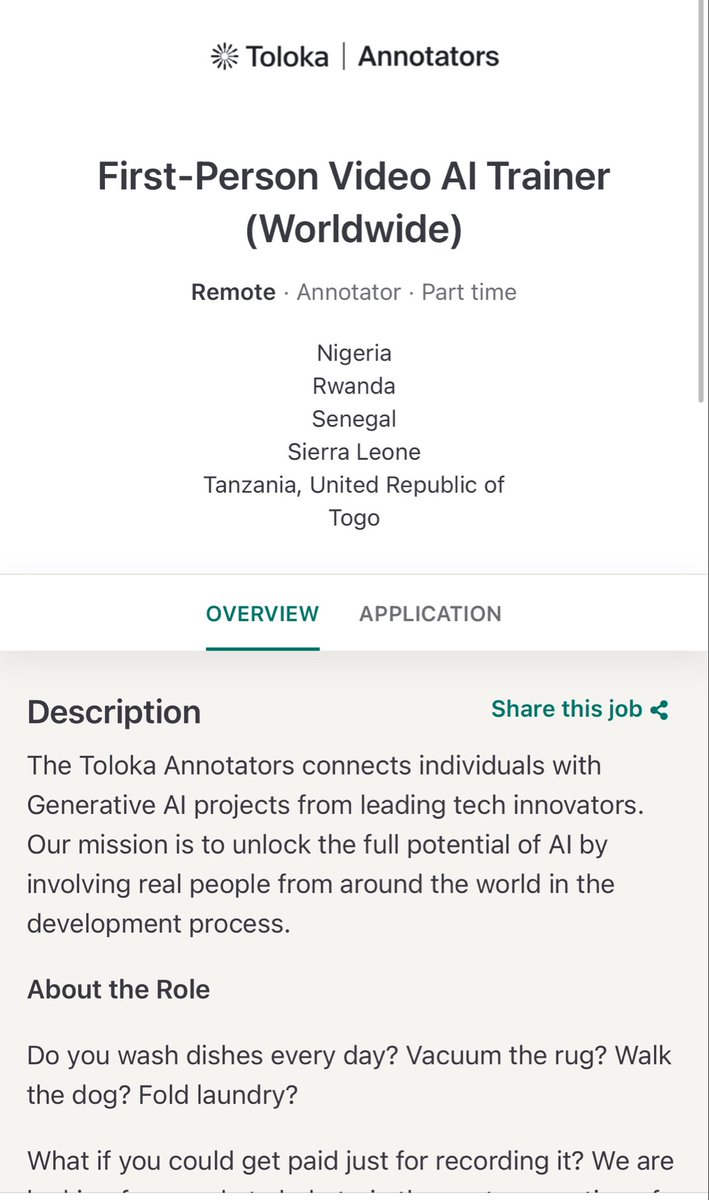Click Sierra Leone in the locations list

(x=354, y=452)
